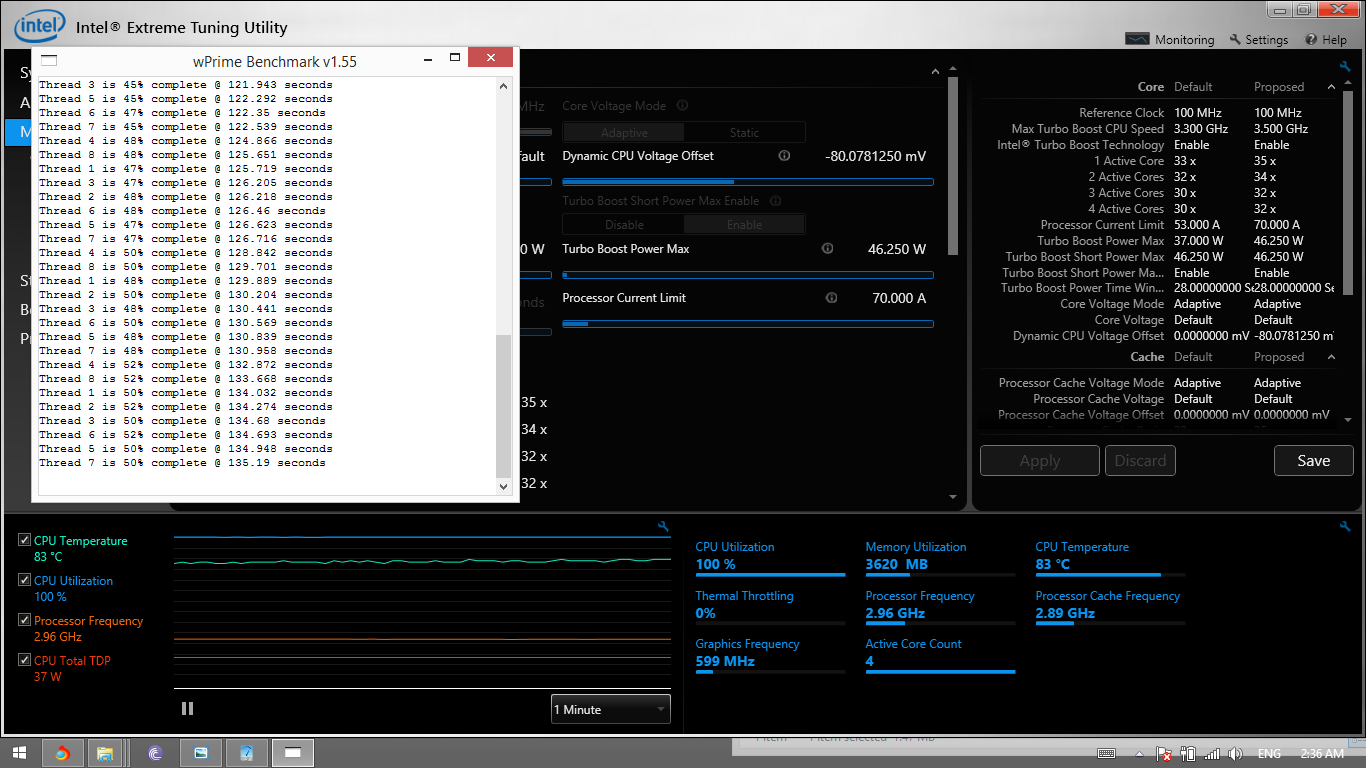Click the volume icon in system tray
Viewport: 1366px width, 768px height.
click(x=1235, y=754)
